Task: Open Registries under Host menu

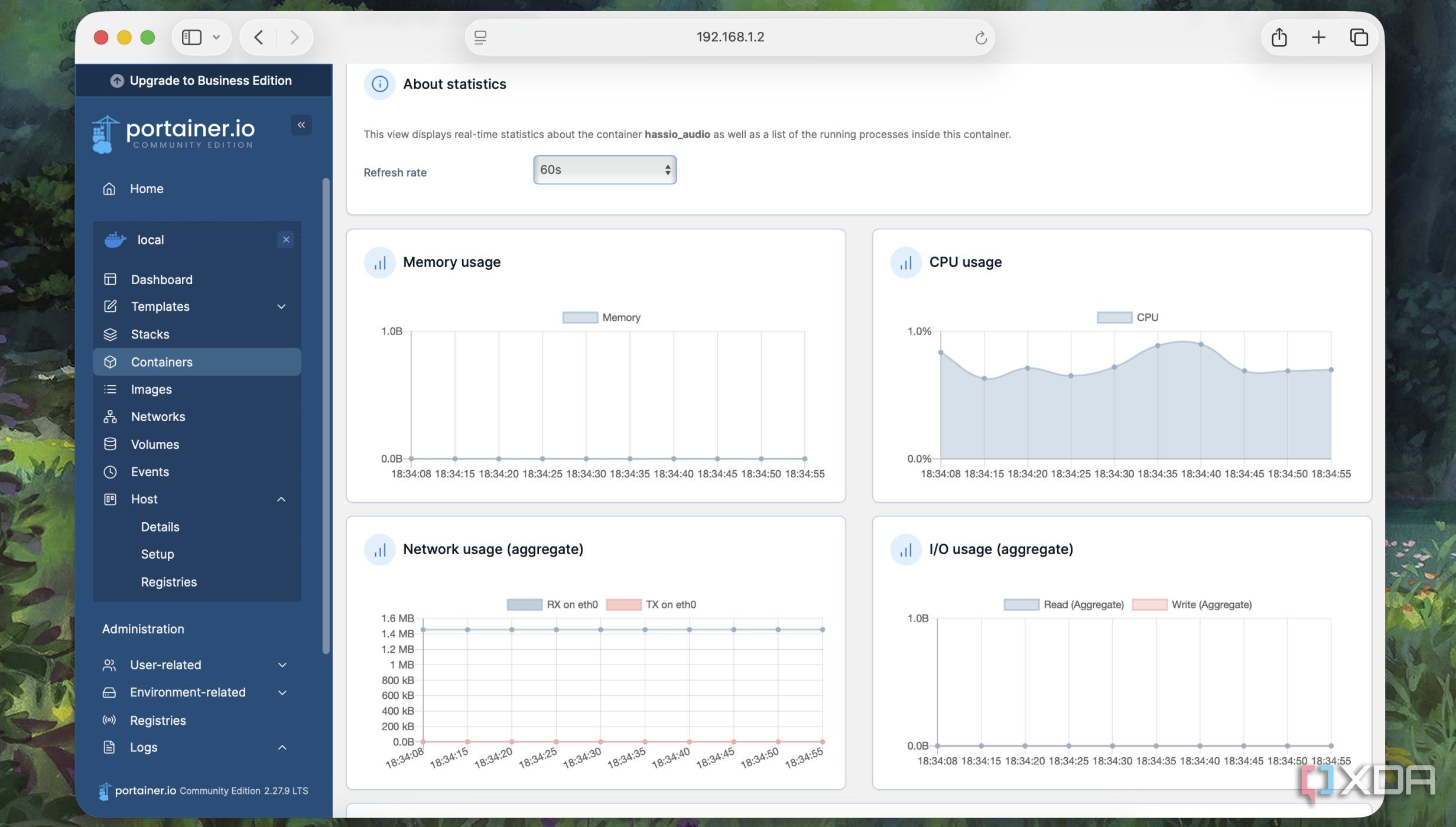Action: [169, 582]
